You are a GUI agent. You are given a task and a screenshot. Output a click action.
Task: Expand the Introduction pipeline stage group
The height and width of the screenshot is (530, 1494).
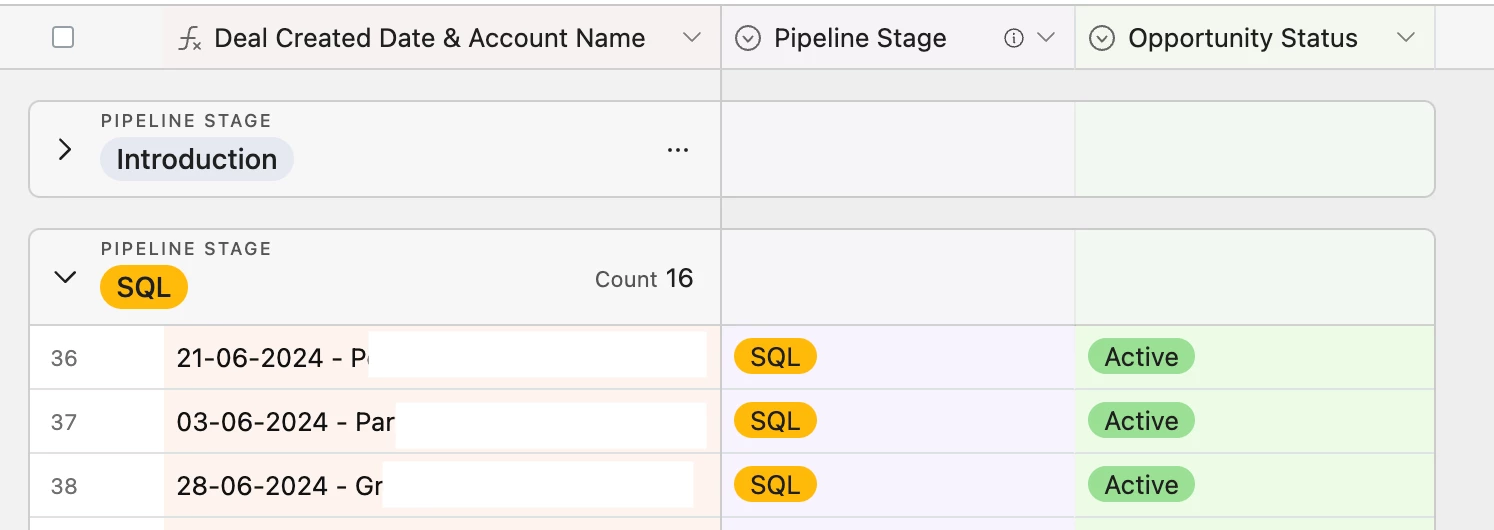tap(65, 150)
